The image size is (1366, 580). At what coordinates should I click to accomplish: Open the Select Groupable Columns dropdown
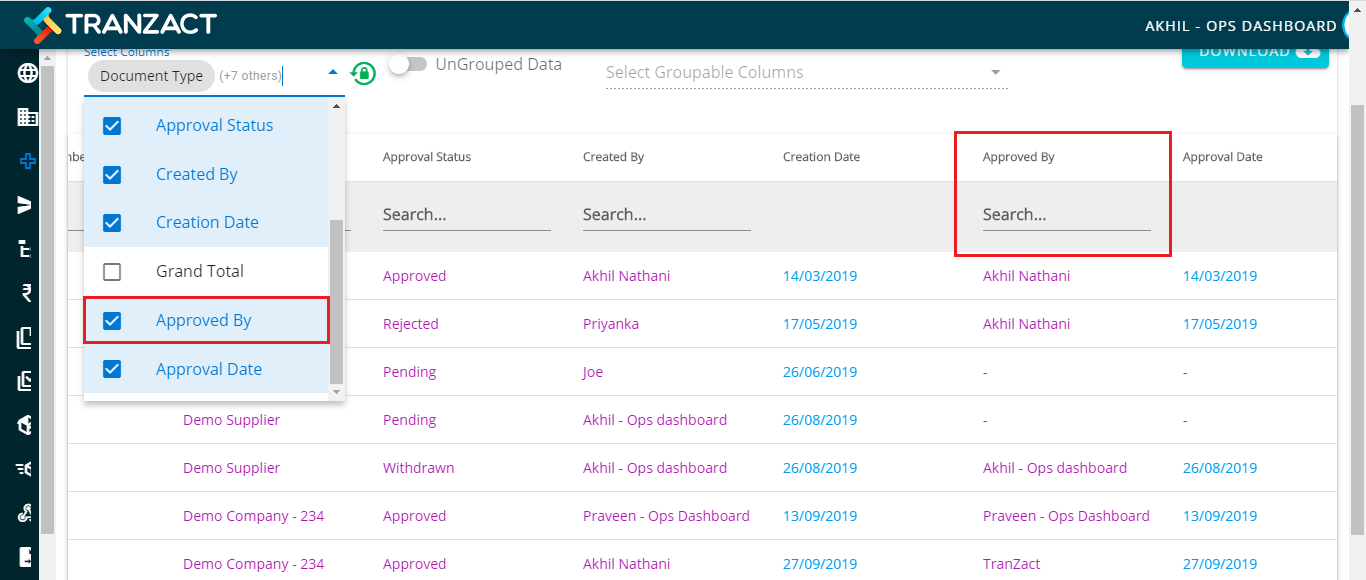[806, 72]
